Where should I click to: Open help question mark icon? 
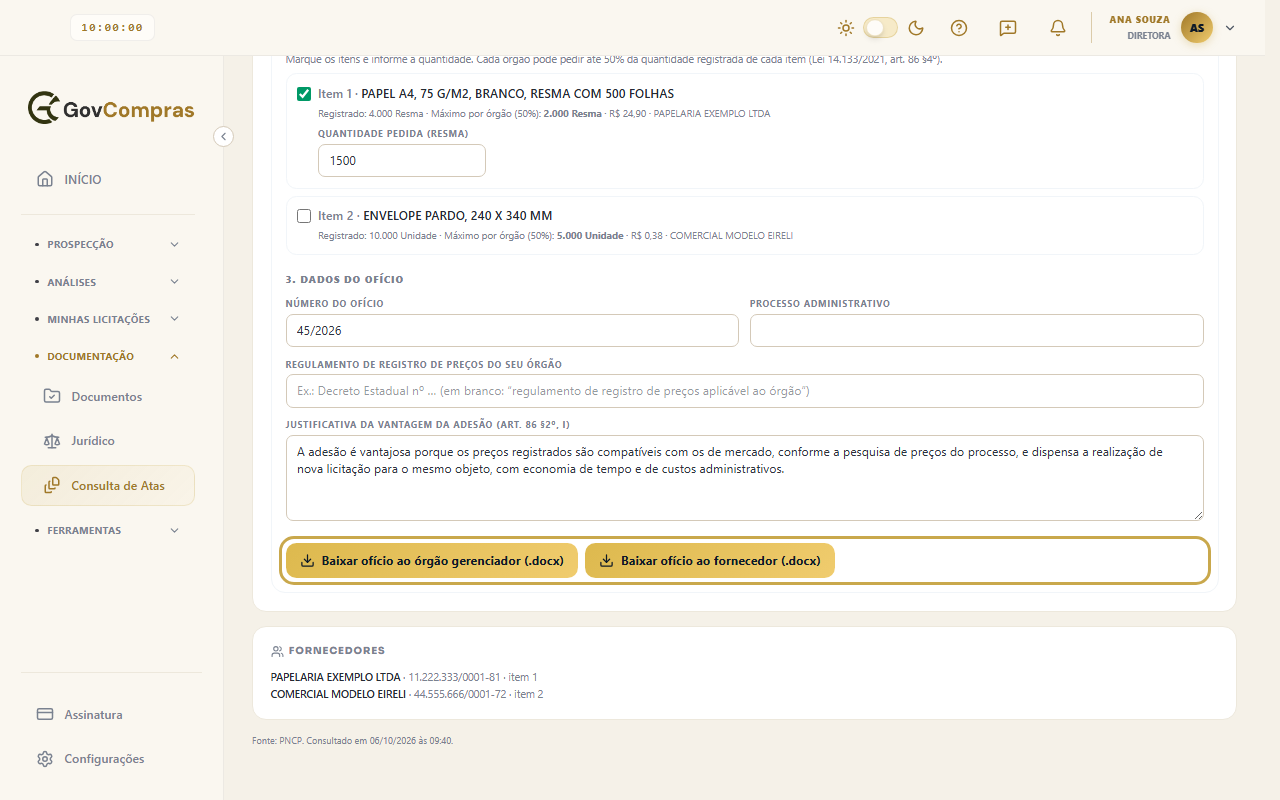coord(959,28)
